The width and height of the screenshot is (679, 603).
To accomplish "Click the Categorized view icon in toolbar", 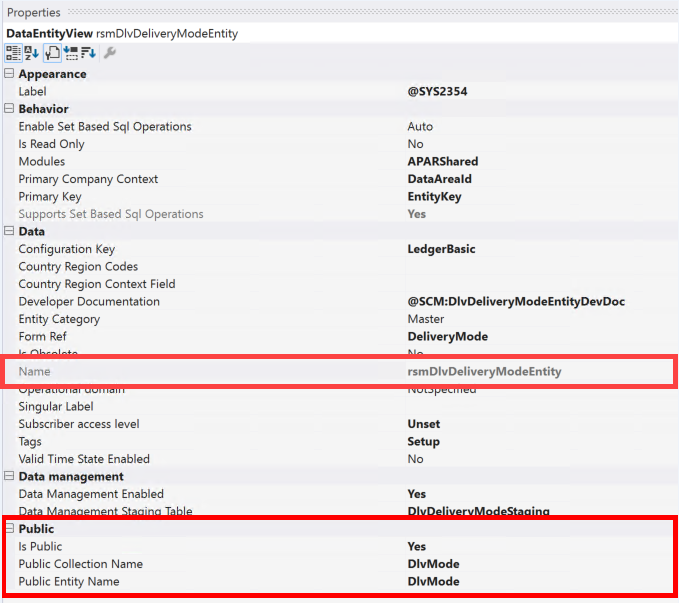I will click(13, 52).
